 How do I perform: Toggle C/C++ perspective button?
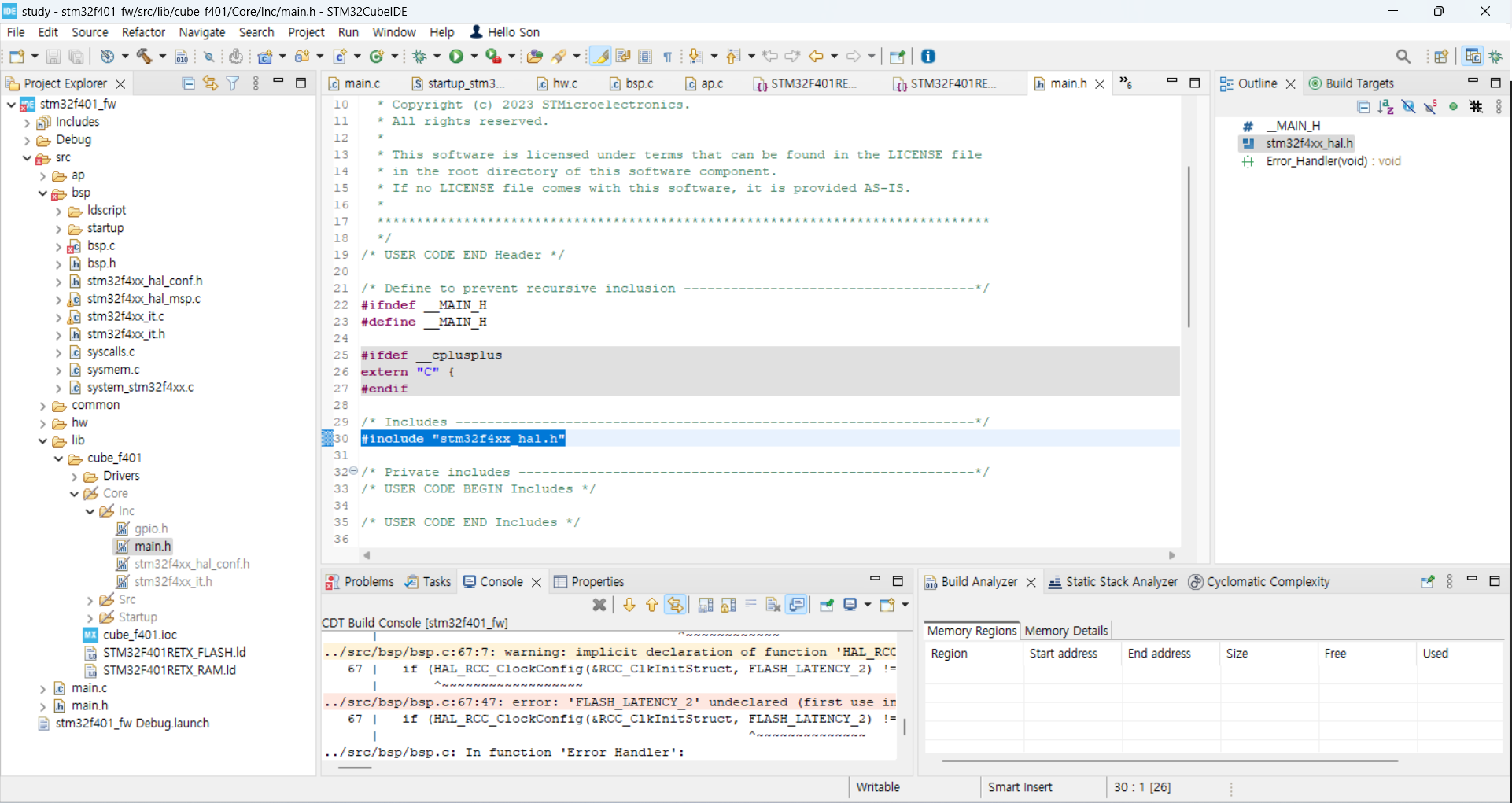coord(1473,56)
